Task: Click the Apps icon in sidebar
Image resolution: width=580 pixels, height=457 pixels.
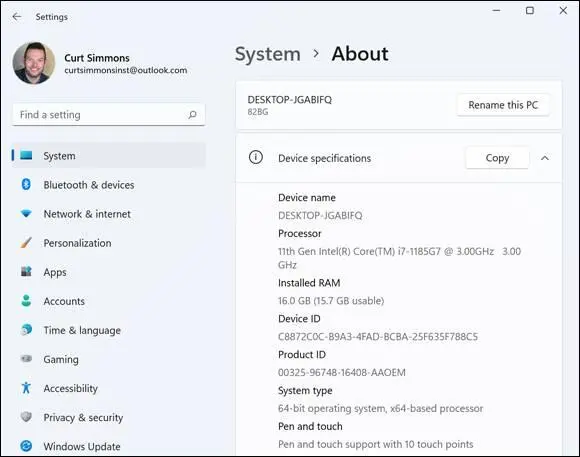Action: point(26,272)
